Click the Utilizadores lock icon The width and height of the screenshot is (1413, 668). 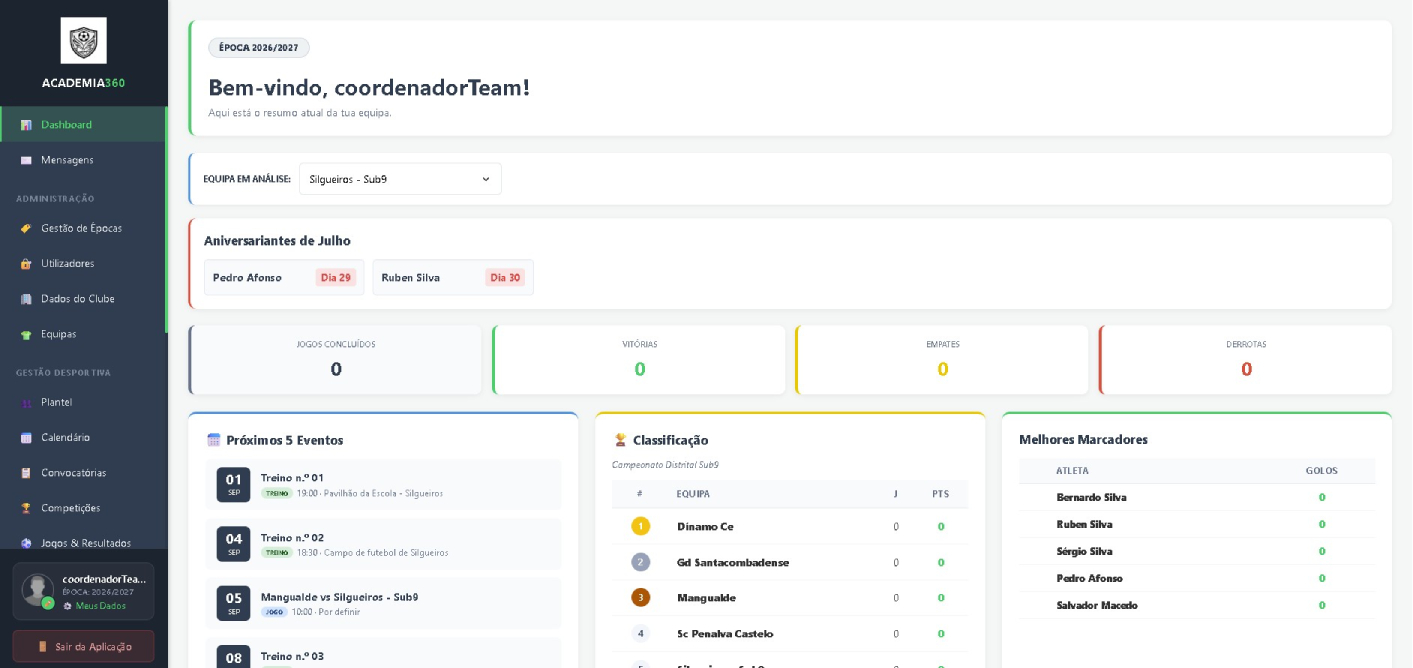26,264
